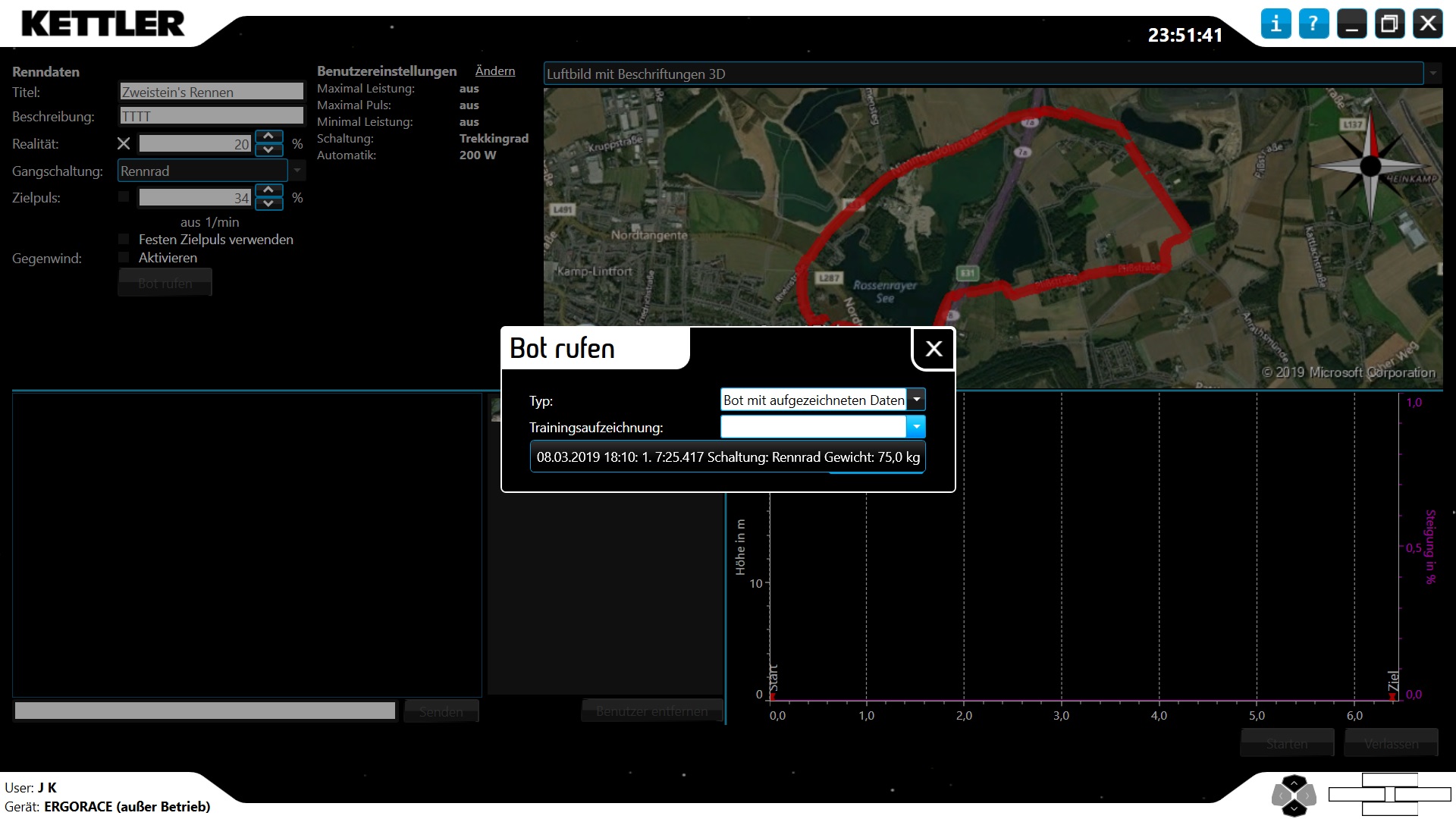Increase Realität percentage with up arrow
The width and height of the screenshot is (1456, 819).
(268, 136)
